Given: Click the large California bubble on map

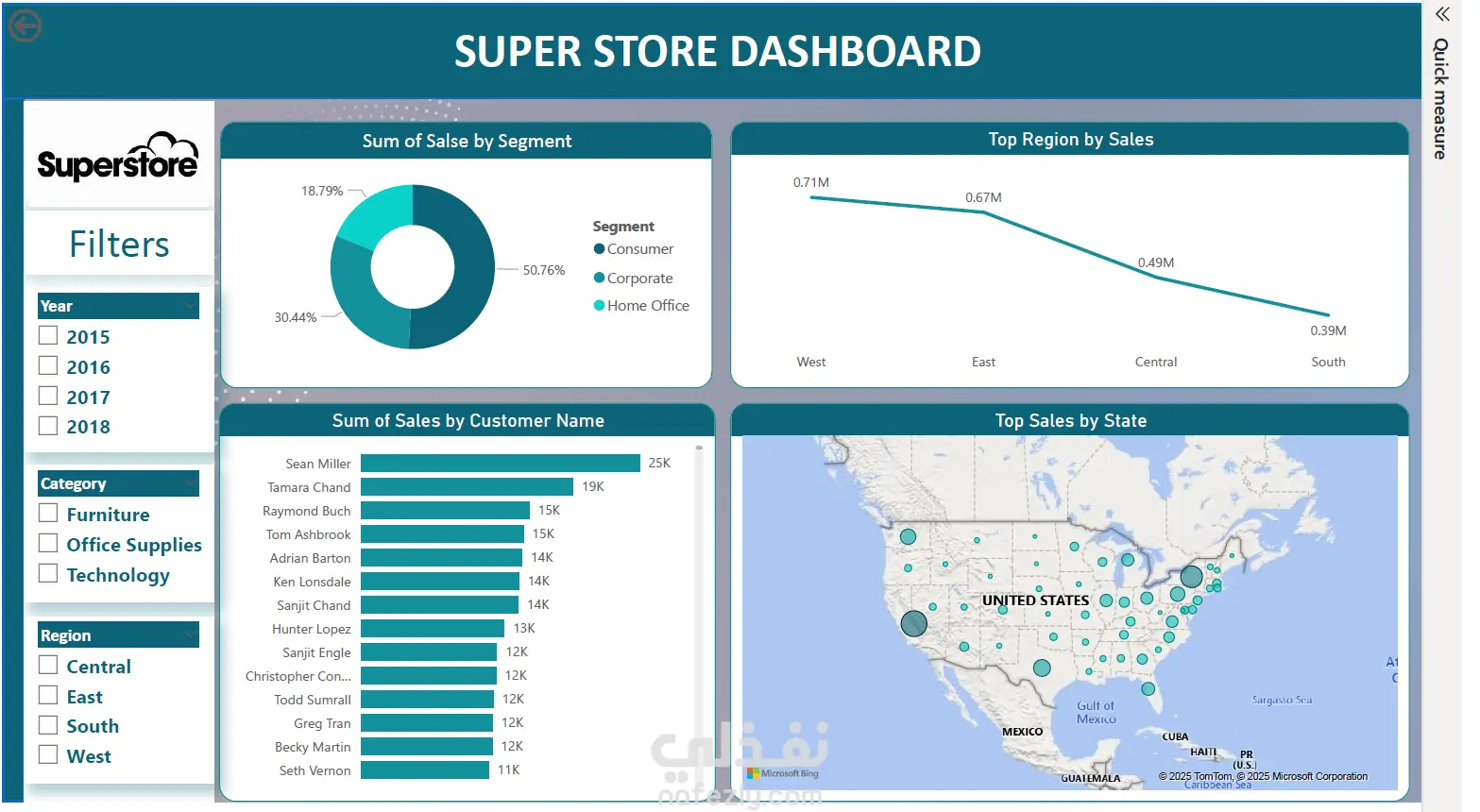Looking at the screenshot, I should (x=913, y=623).
